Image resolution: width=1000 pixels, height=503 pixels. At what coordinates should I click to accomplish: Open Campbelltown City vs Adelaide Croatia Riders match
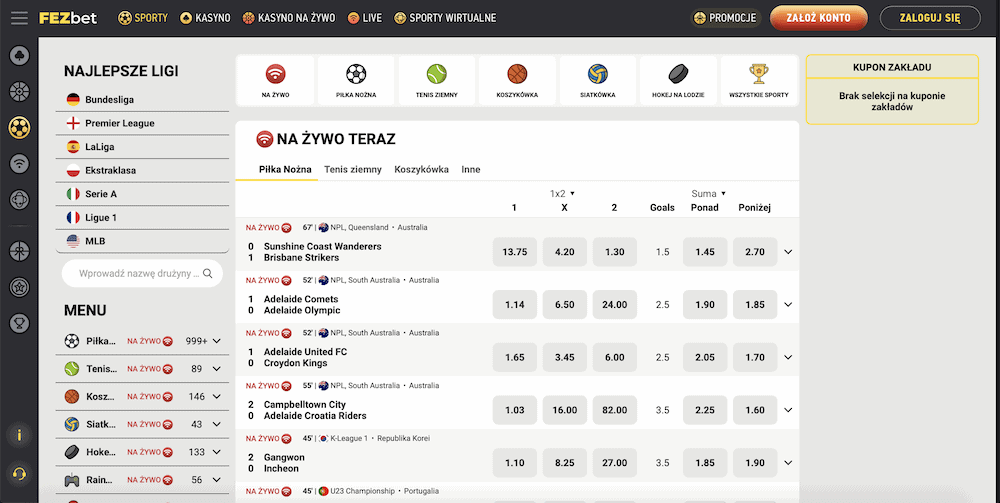(315, 410)
